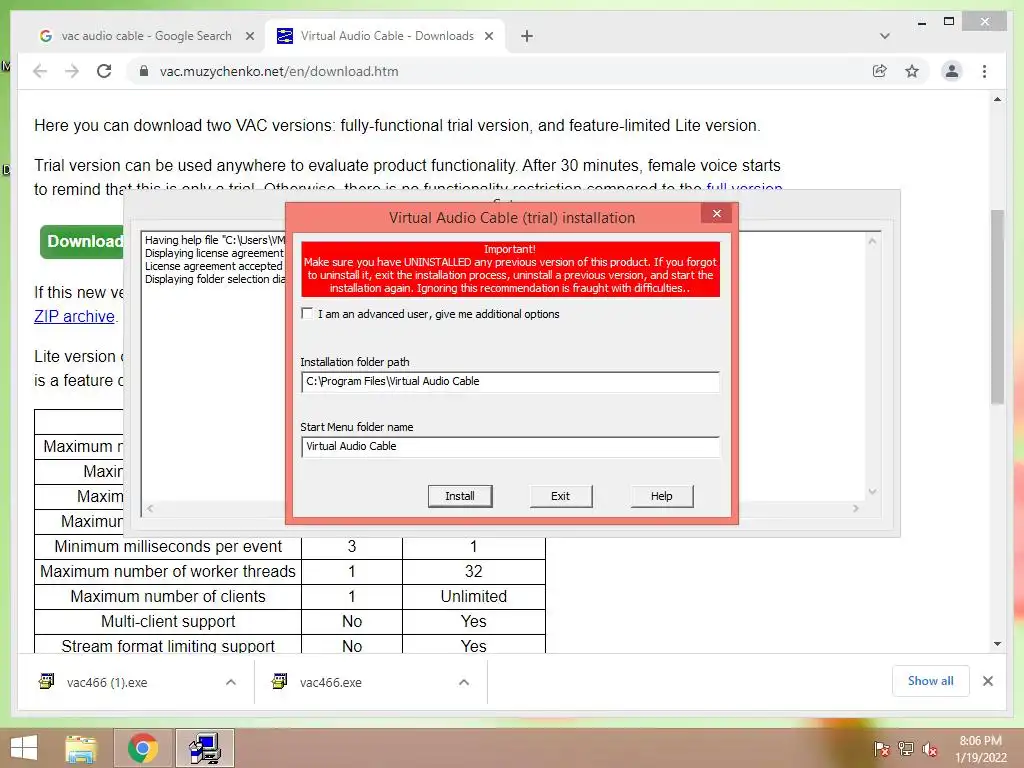Open a new browser tab

tap(526, 37)
